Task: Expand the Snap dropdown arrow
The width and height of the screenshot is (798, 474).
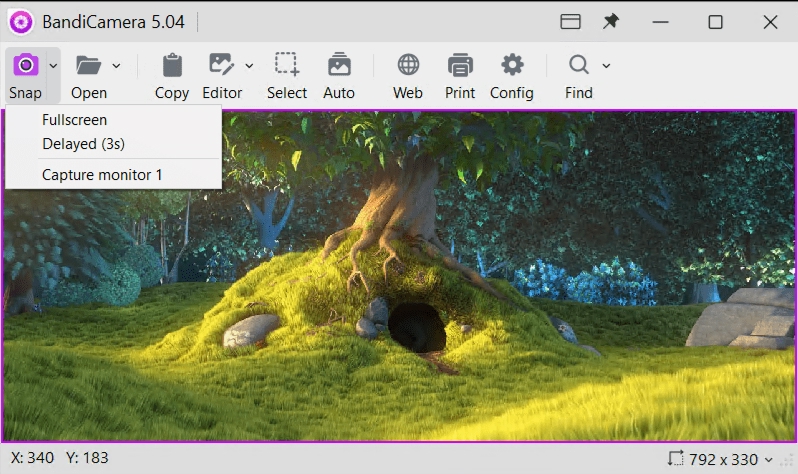Action: pos(53,66)
